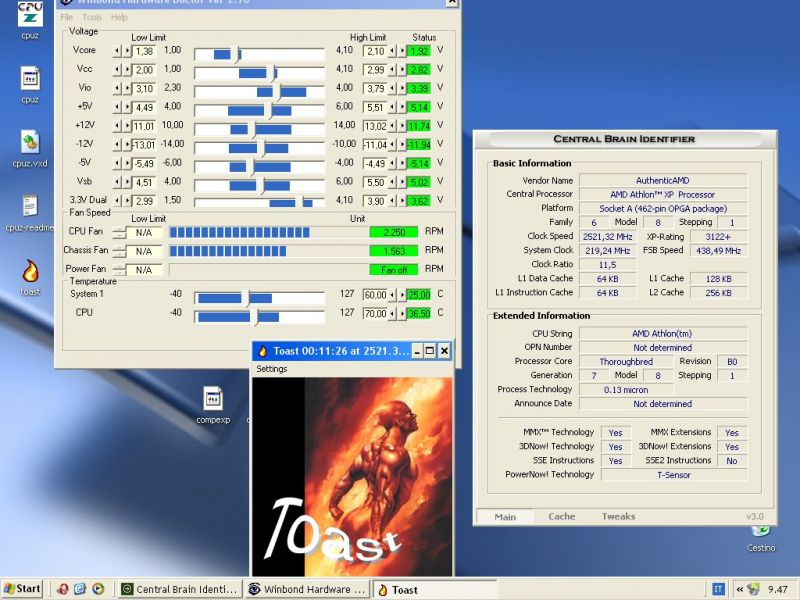Increase the +5V low limit with the right arrow
The image size is (800, 600).
click(x=127, y=107)
